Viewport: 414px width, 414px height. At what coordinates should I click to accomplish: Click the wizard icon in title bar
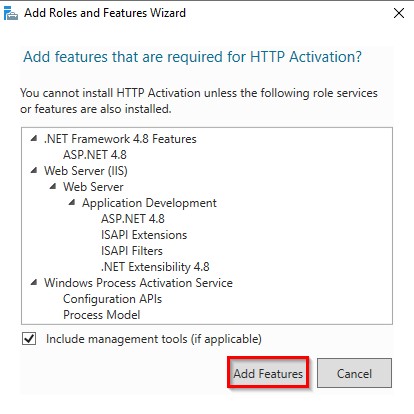tap(10, 14)
